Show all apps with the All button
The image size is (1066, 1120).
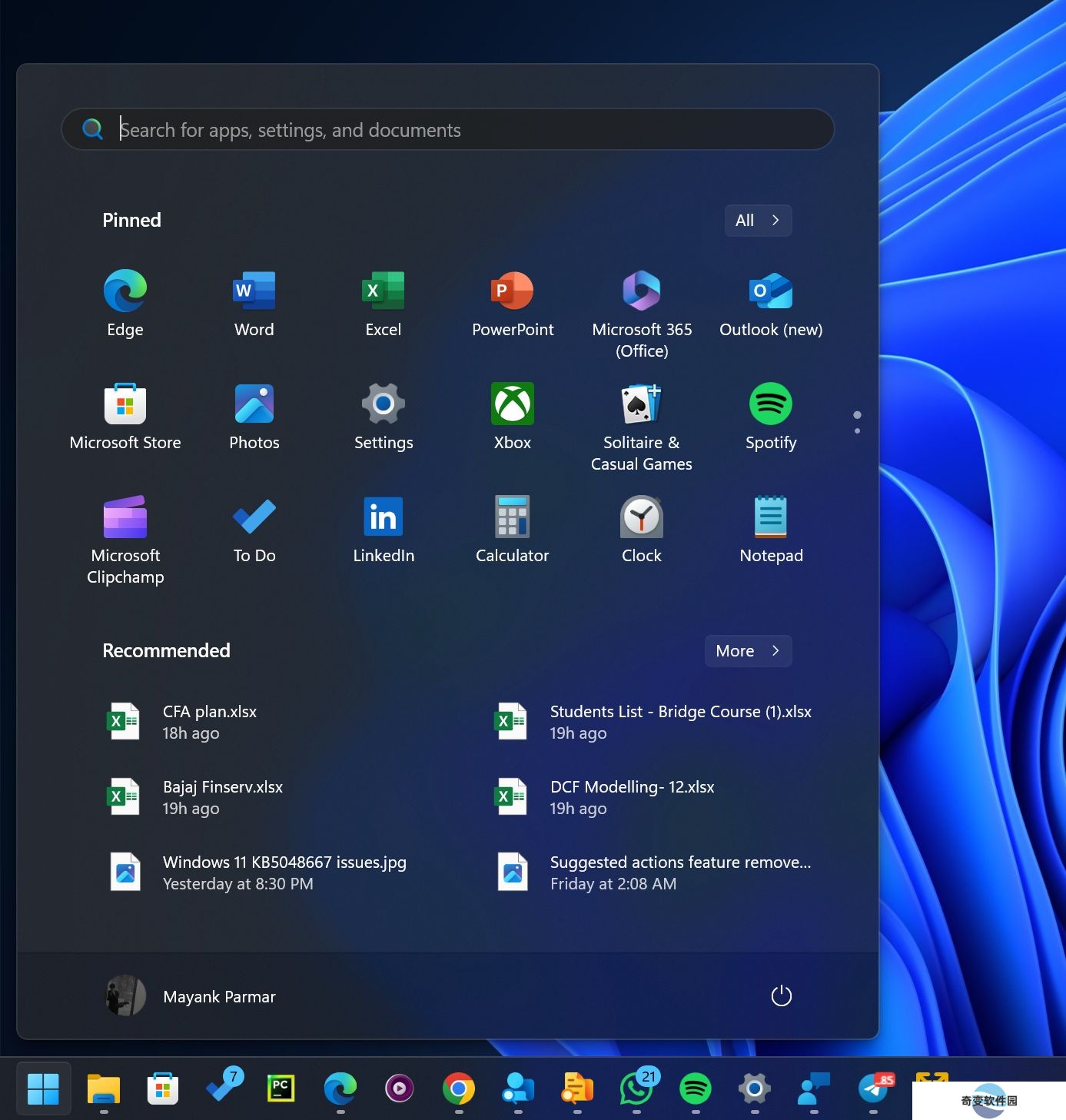pyautogui.click(x=758, y=221)
